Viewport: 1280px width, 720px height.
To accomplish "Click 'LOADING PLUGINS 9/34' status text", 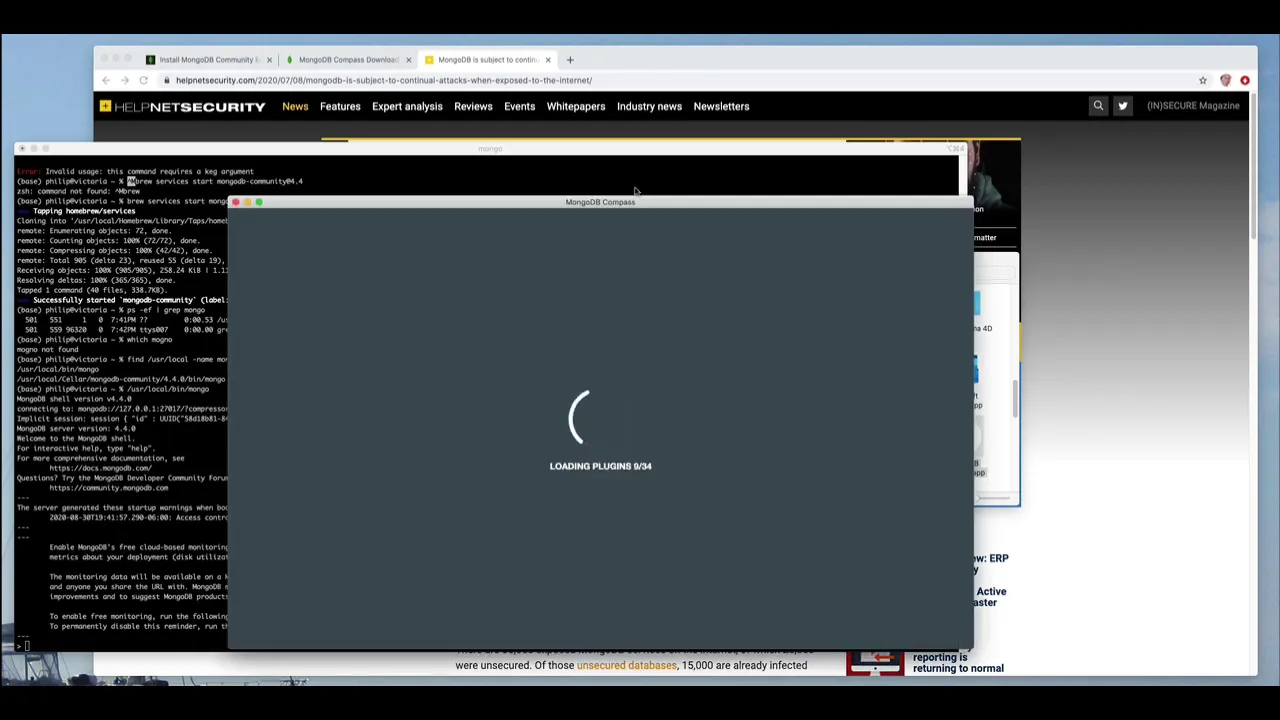I will pyautogui.click(x=600, y=466).
